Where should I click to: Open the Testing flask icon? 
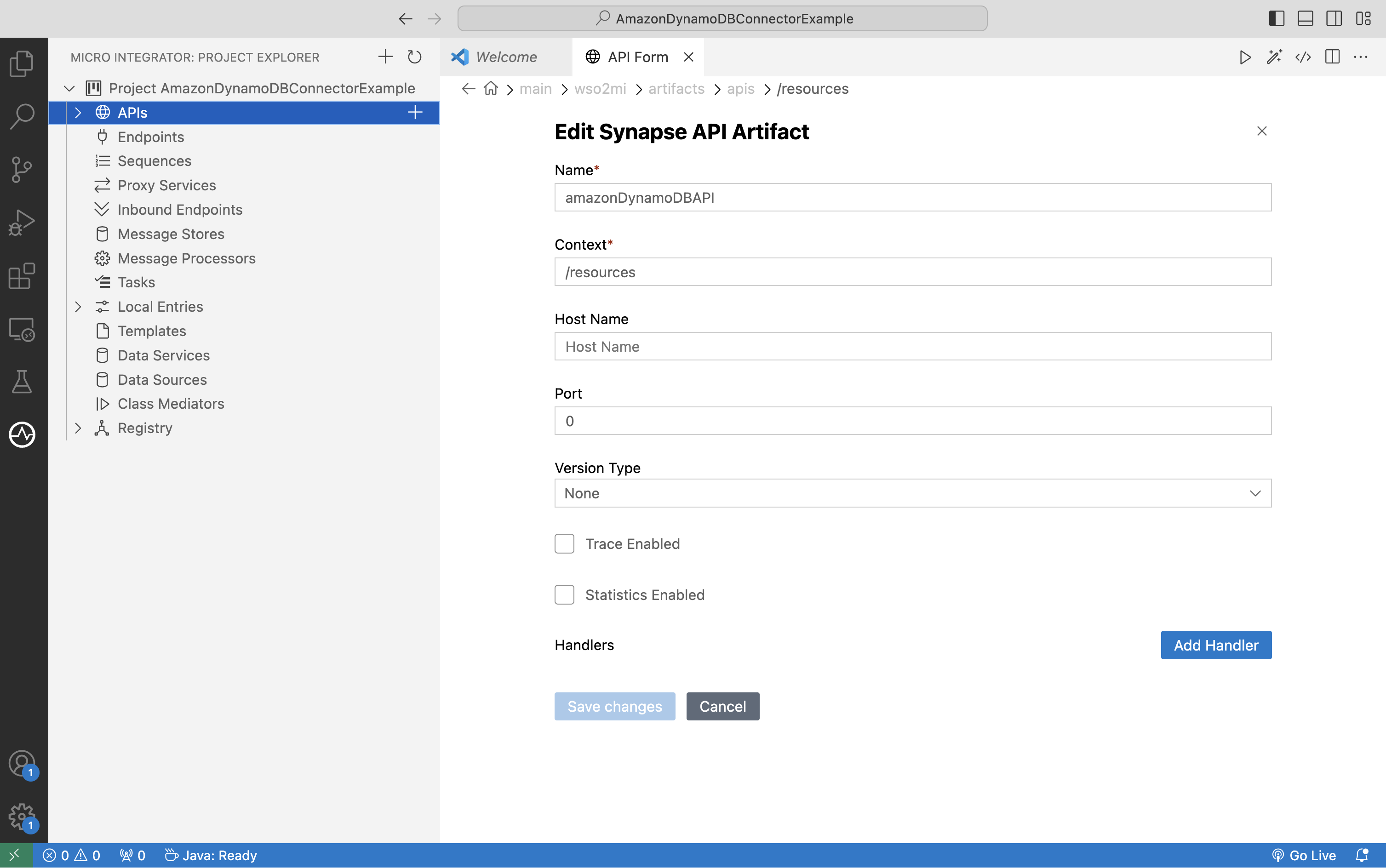(x=23, y=382)
